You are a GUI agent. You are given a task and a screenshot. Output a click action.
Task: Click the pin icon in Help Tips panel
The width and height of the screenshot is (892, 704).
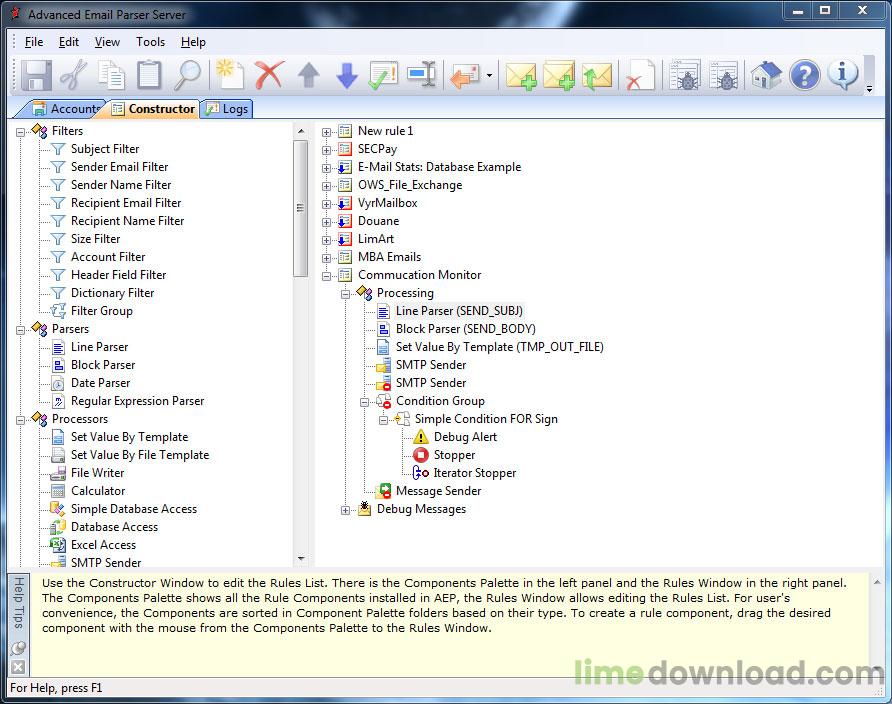tap(18, 648)
